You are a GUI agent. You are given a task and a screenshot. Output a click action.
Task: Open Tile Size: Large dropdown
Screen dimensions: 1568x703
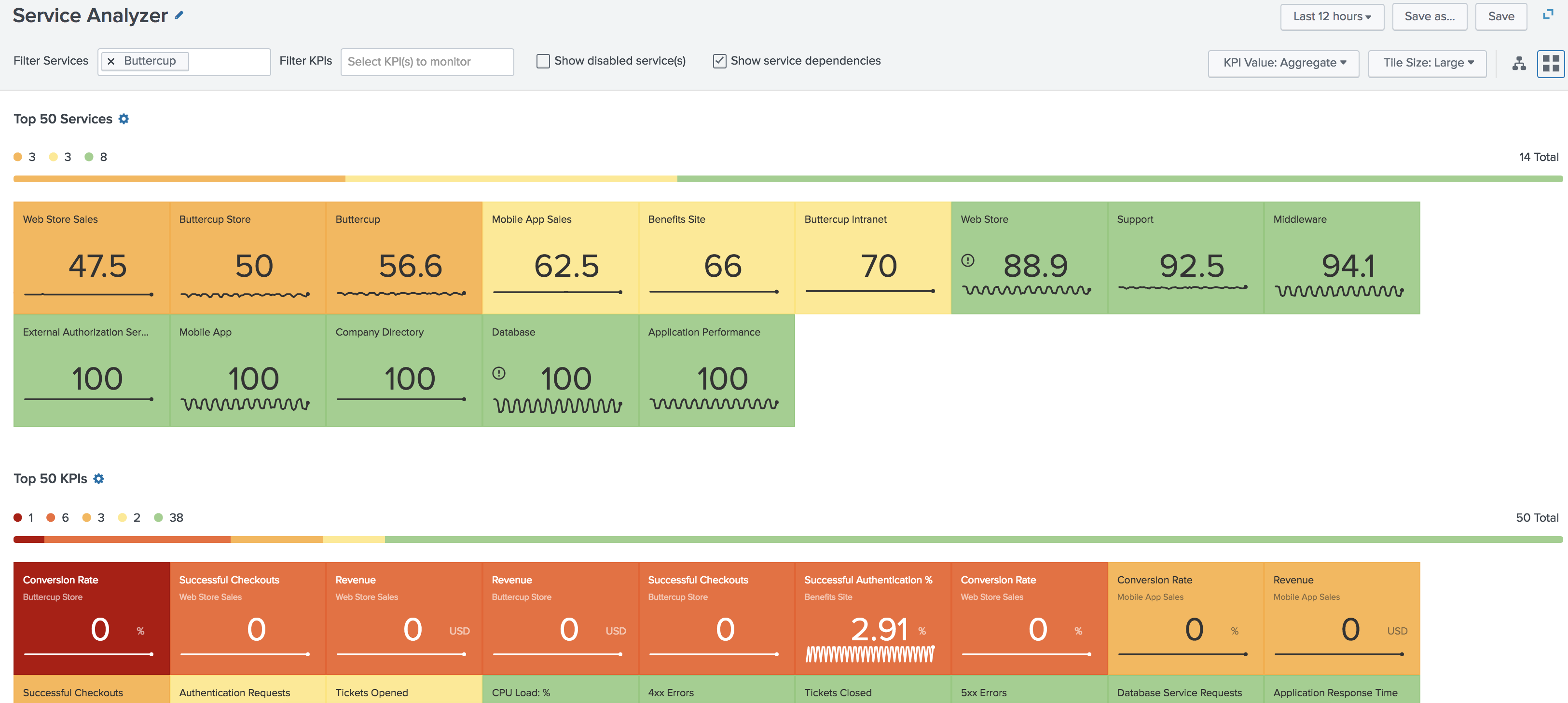point(1427,63)
